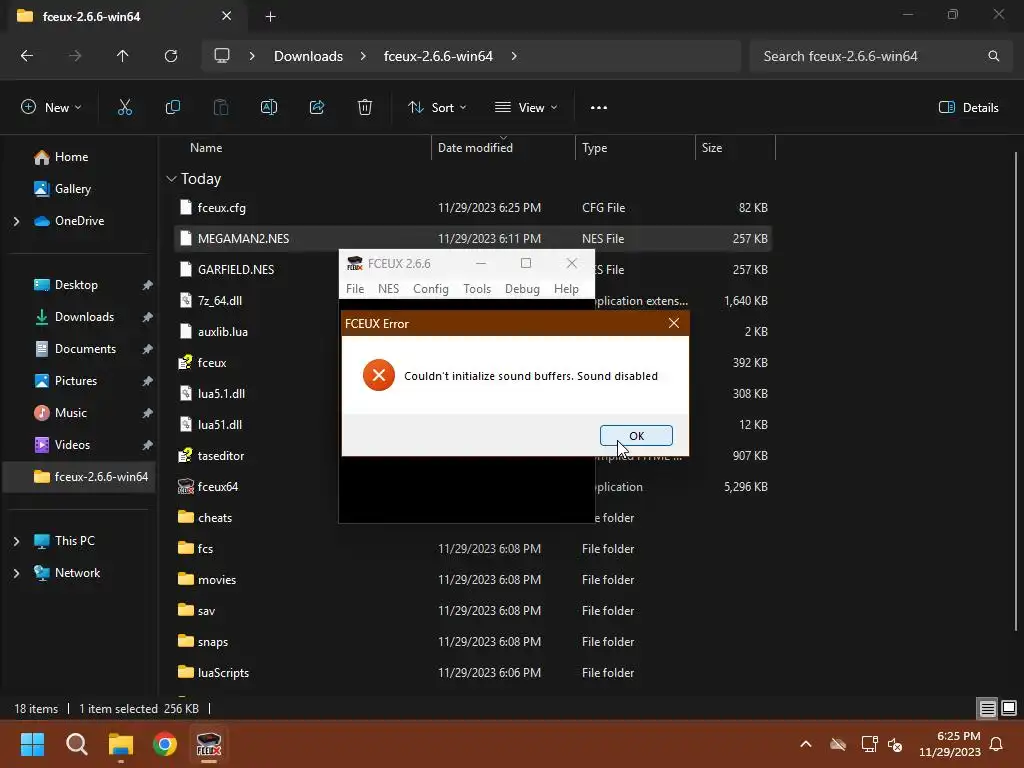Screen dimensions: 1024x768
Task: Select the cheats folder
Action: pos(215,518)
